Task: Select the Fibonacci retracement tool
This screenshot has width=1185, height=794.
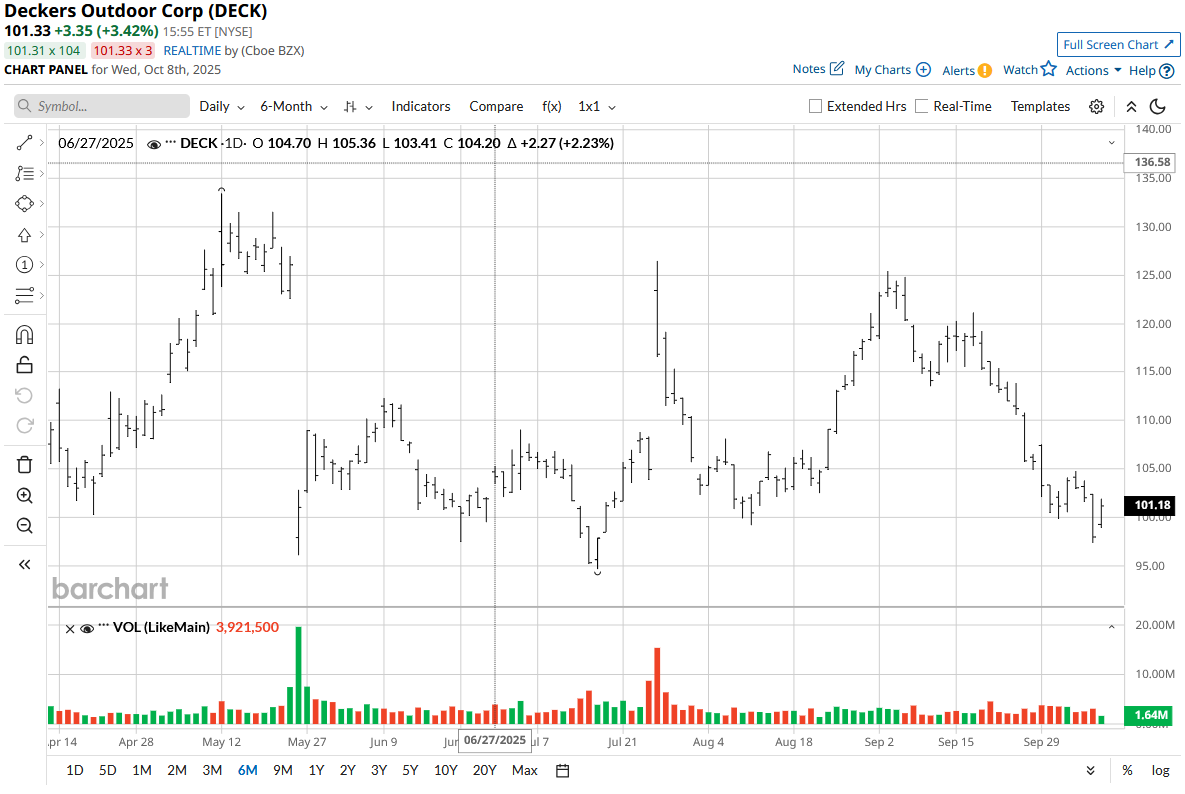Action: [24, 174]
